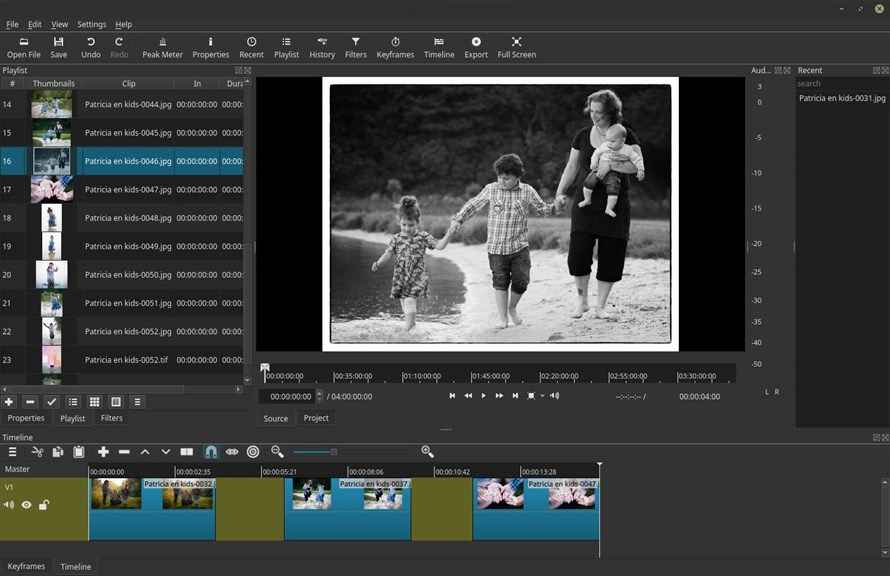Image resolution: width=890 pixels, height=576 pixels.
Task: Toggle snapping magnet in timeline toolbar
Action: point(211,452)
